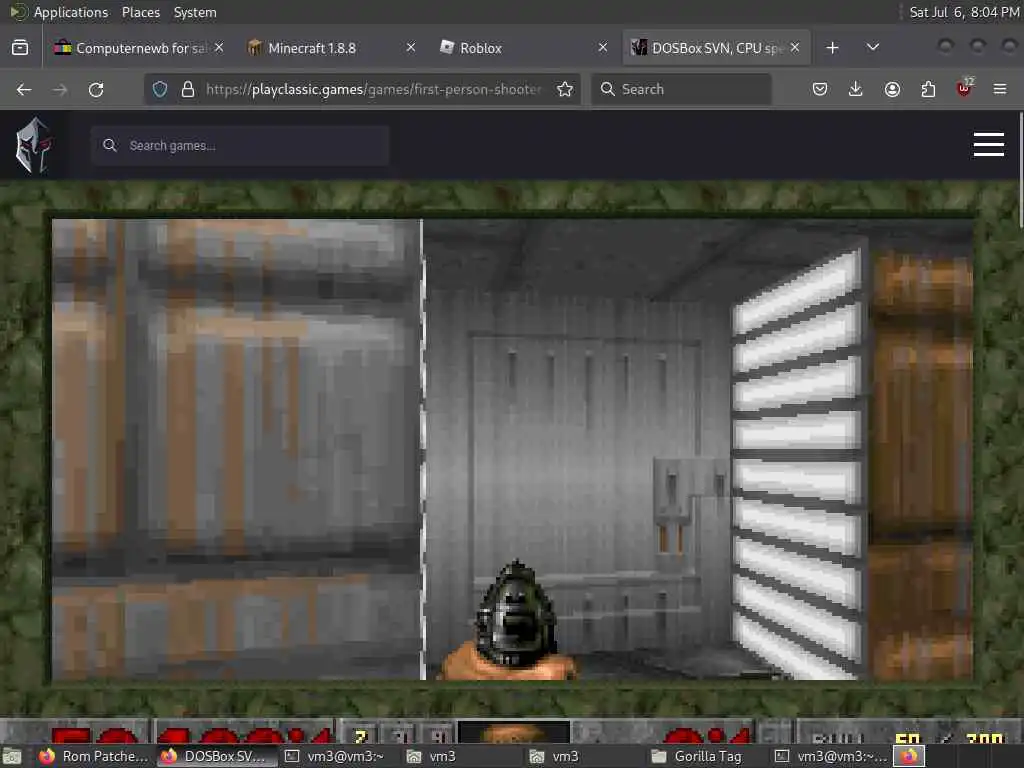1024x768 pixels.
Task: Open Firefox recent tabs view icon
Action: click(20, 48)
